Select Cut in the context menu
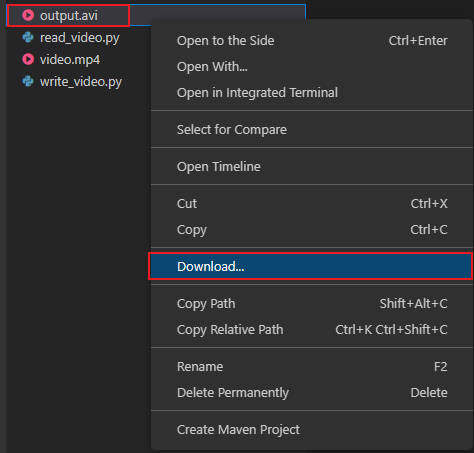 pyautogui.click(x=312, y=204)
